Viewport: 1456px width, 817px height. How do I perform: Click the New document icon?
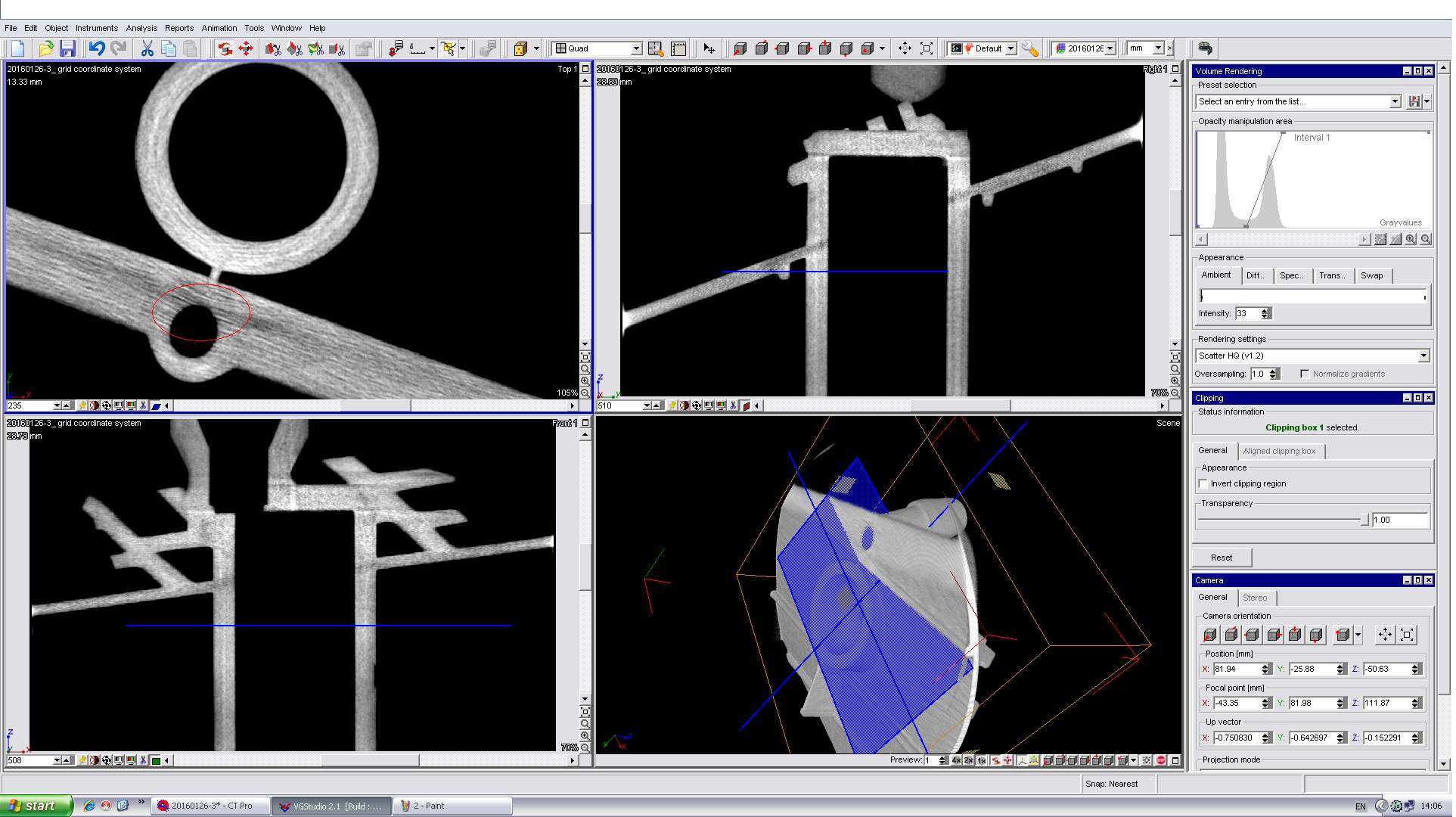tap(18, 48)
